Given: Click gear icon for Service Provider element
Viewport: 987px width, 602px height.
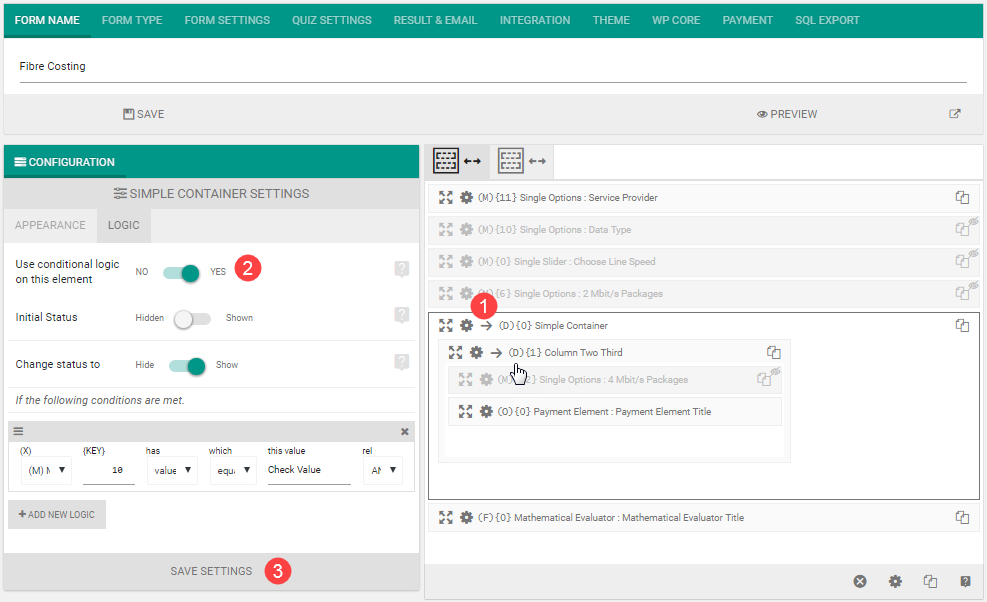Looking at the screenshot, I should pos(466,198).
